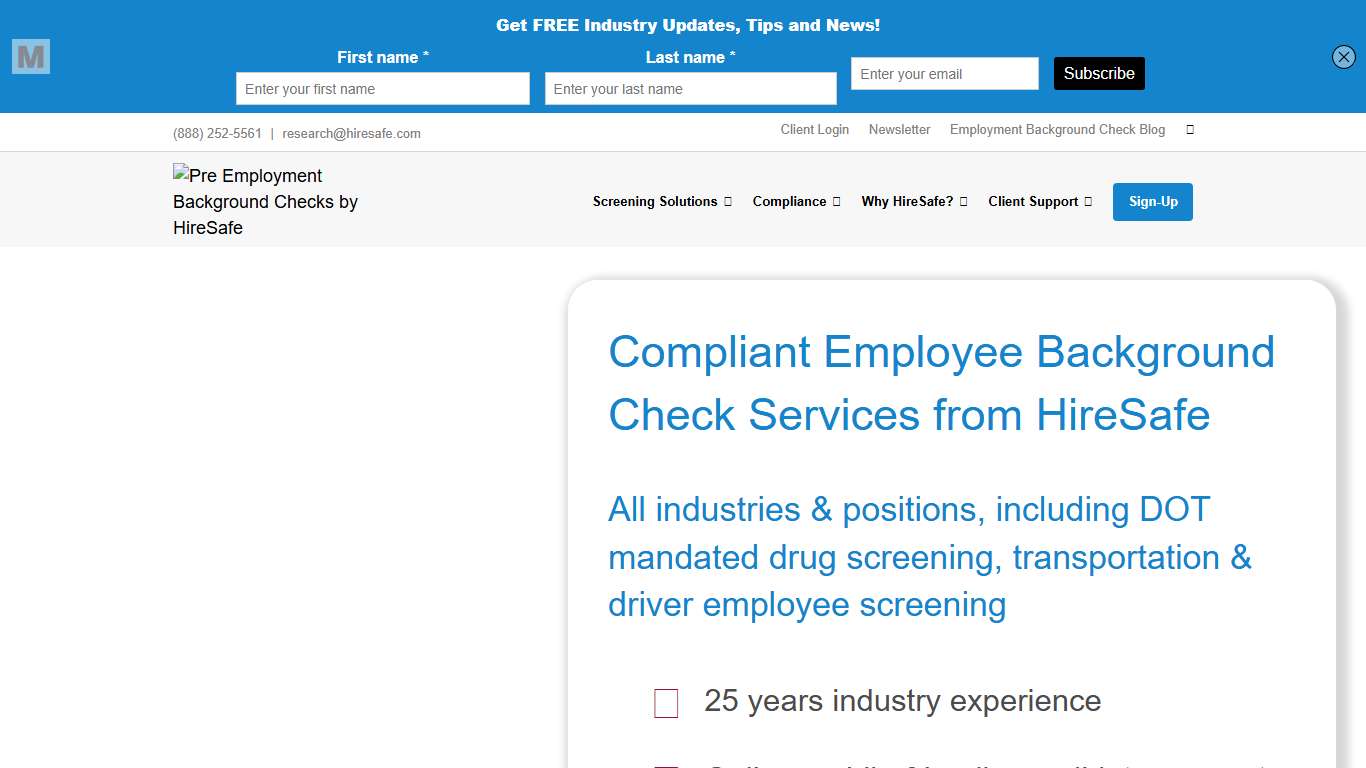Screen dimensions: 1366x768
Task: Open the Compliance dropdown
Action: (790, 201)
